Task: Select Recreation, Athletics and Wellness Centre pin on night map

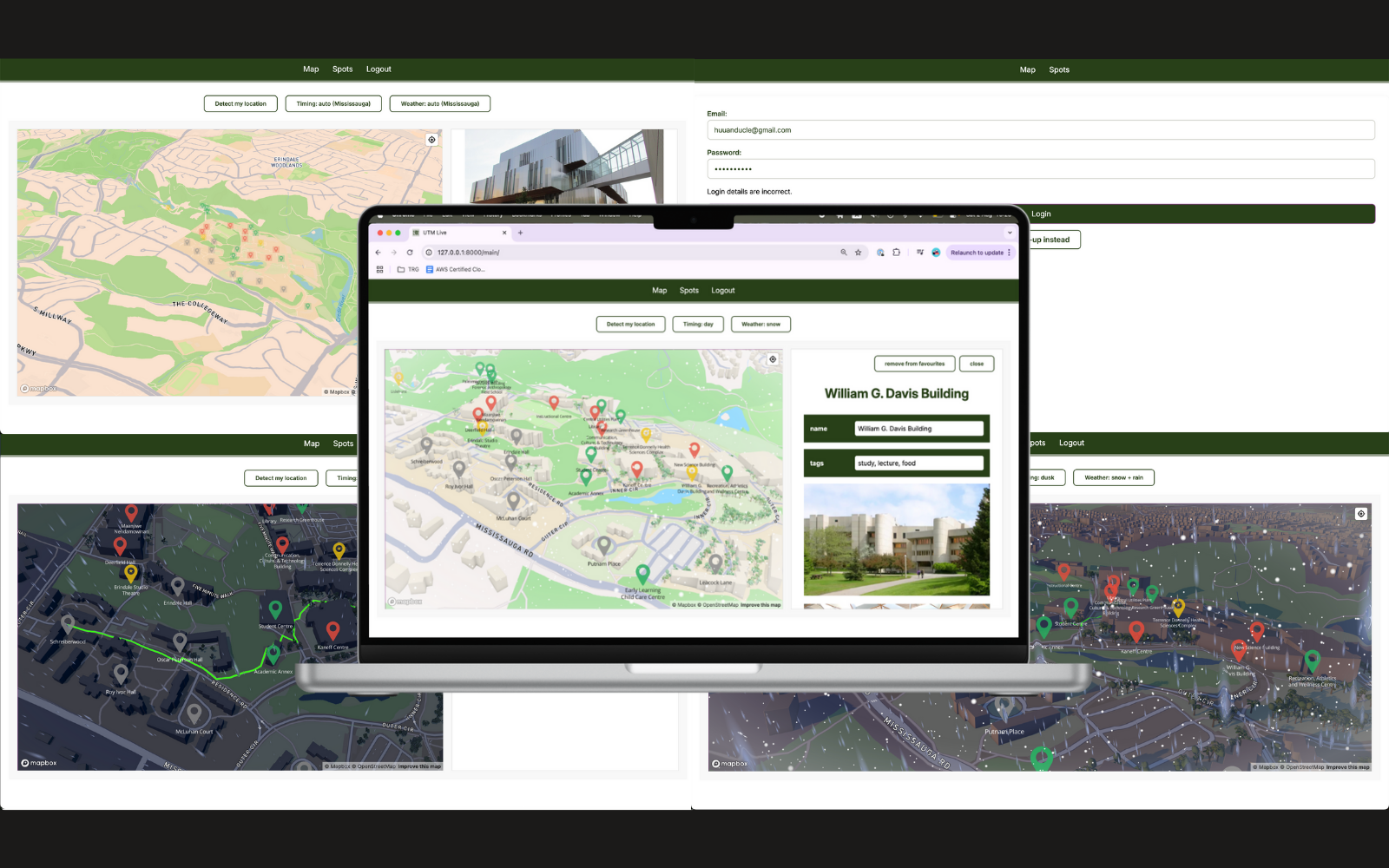Action: 1313,662
